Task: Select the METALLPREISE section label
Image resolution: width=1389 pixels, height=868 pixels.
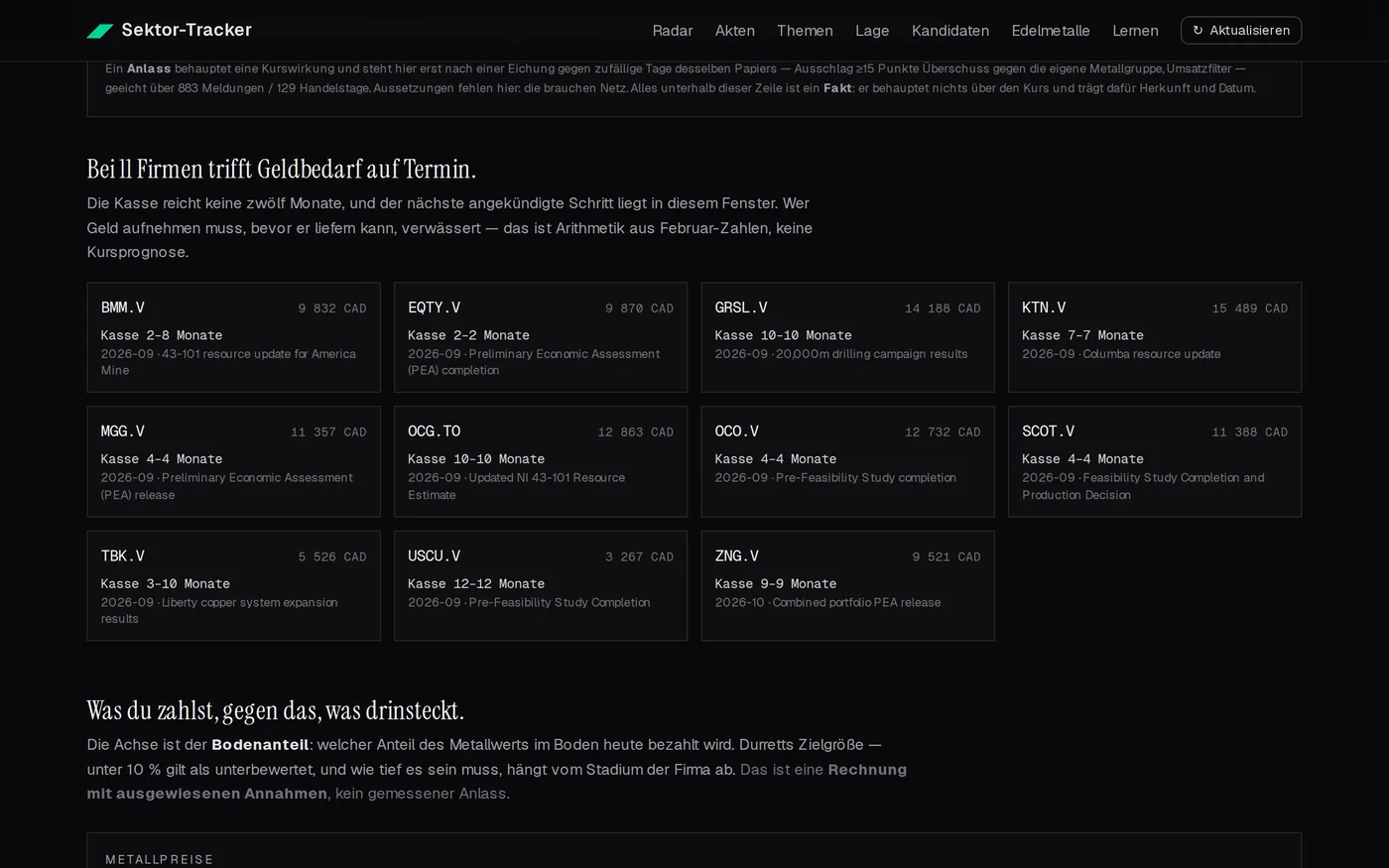Action: [x=160, y=860]
